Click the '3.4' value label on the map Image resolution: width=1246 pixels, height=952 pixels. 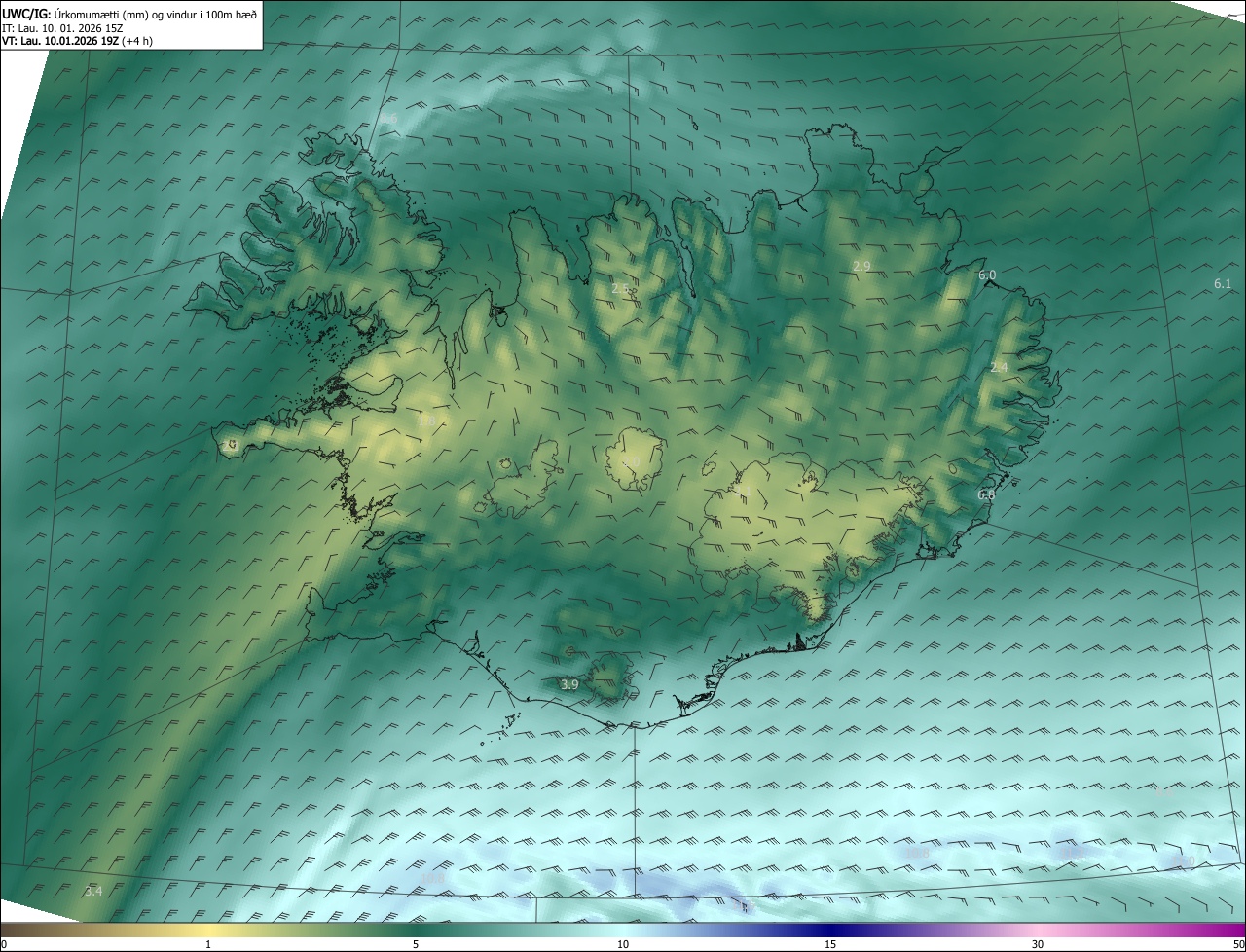pyautogui.click(x=93, y=891)
